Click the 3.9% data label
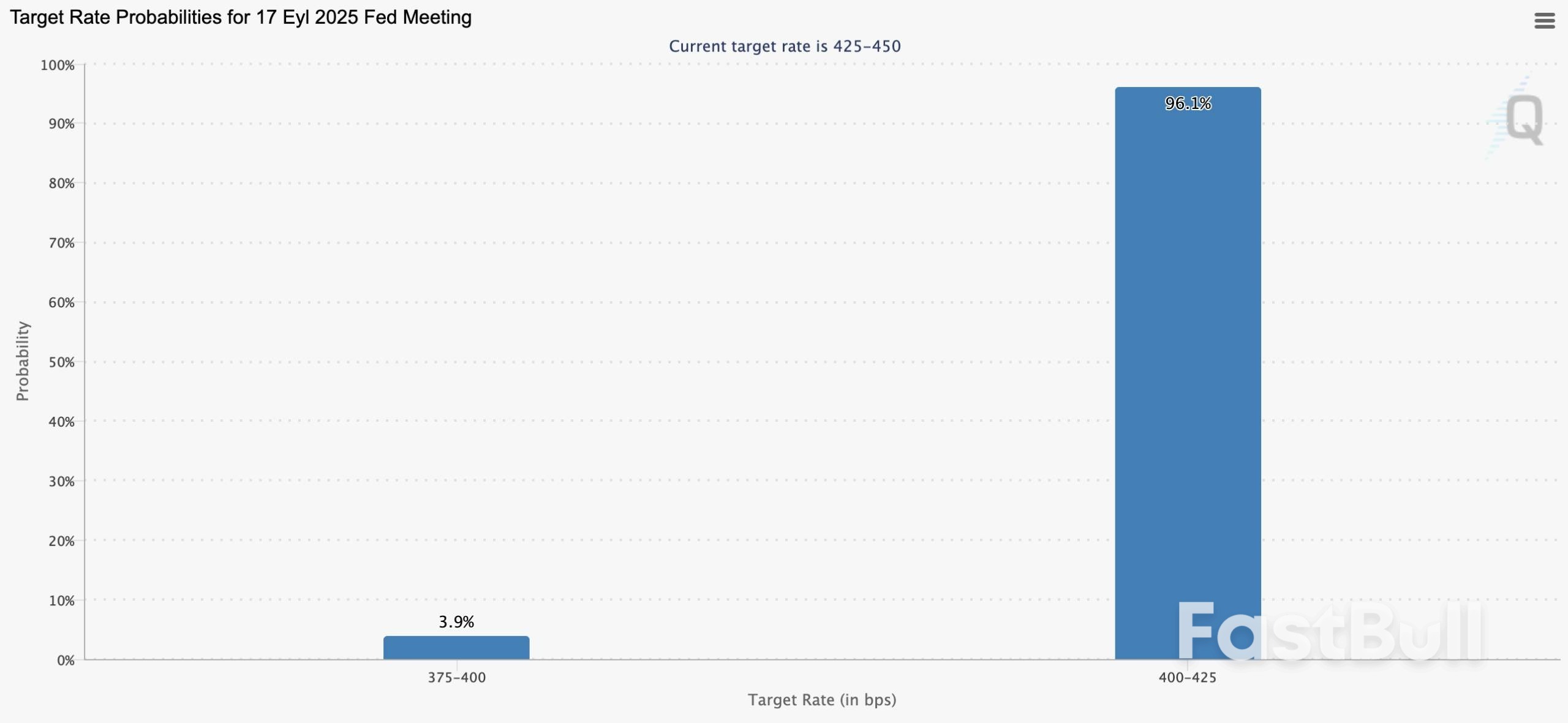 (456, 622)
